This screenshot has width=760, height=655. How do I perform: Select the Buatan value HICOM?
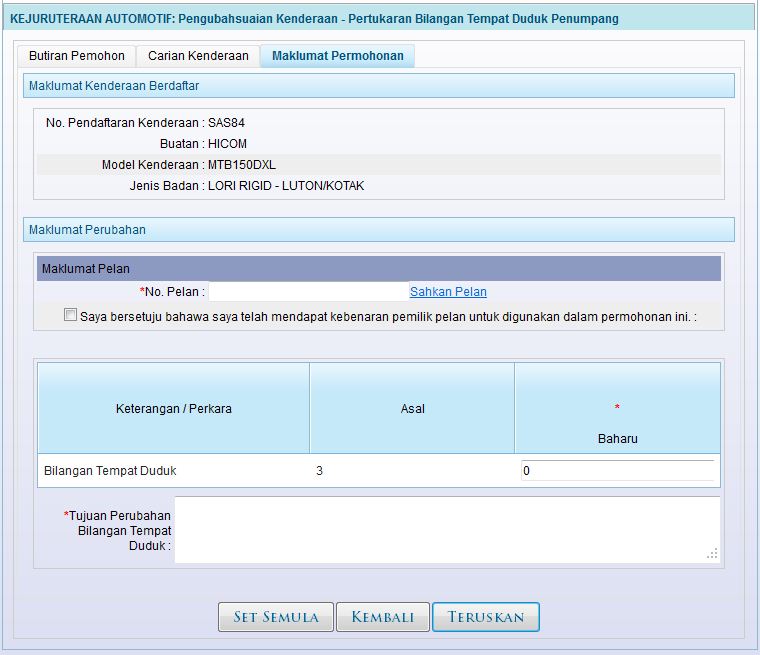(227, 144)
